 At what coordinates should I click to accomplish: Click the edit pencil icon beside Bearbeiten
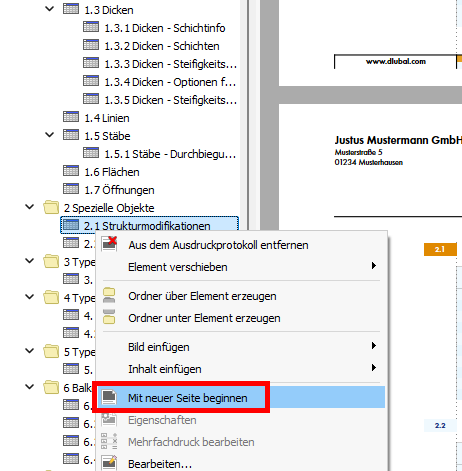coord(109,462)
